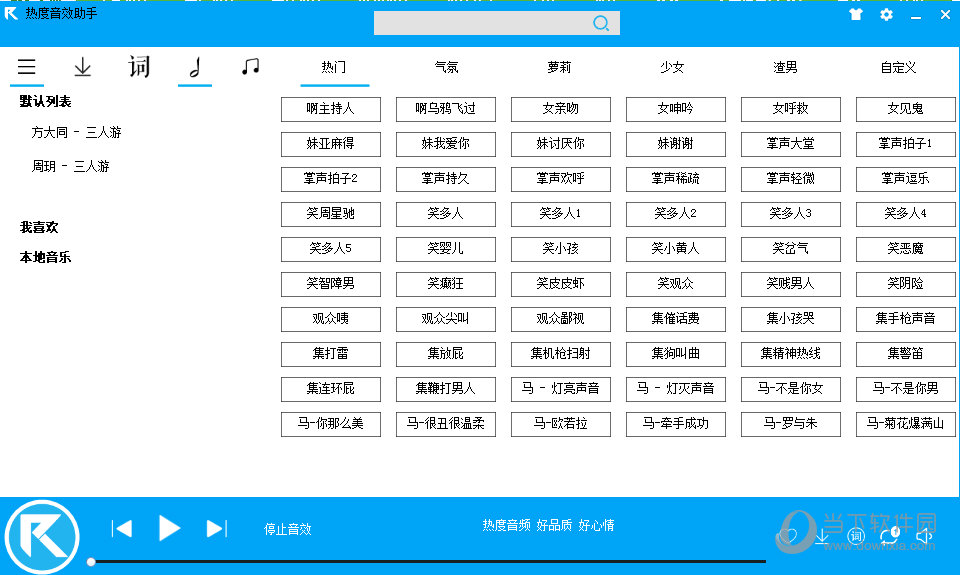Open the 本地音乐 list
The width and height of the screenshot is (960, 575).
pyautogui.click(x=45, y=258)
